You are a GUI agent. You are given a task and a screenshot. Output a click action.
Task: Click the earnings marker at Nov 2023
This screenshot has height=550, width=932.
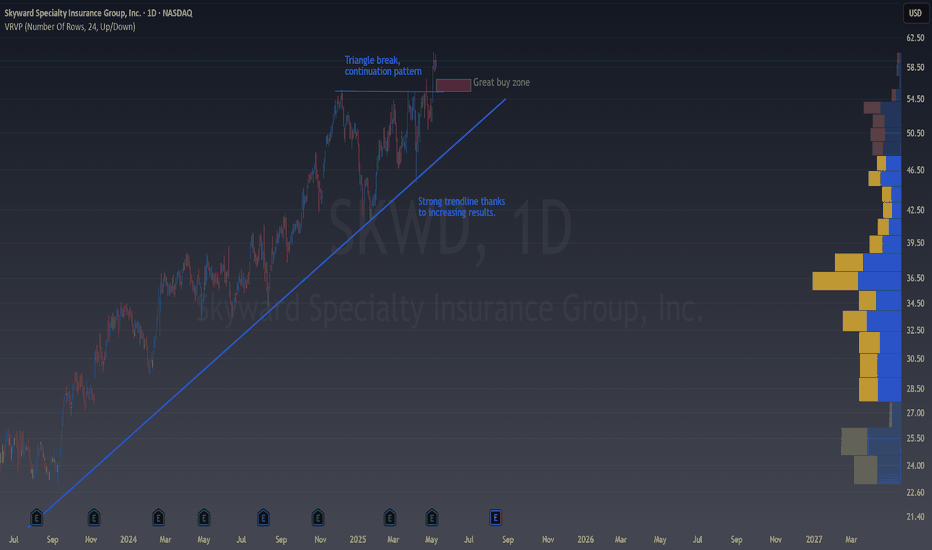click(x=93, y=517)
